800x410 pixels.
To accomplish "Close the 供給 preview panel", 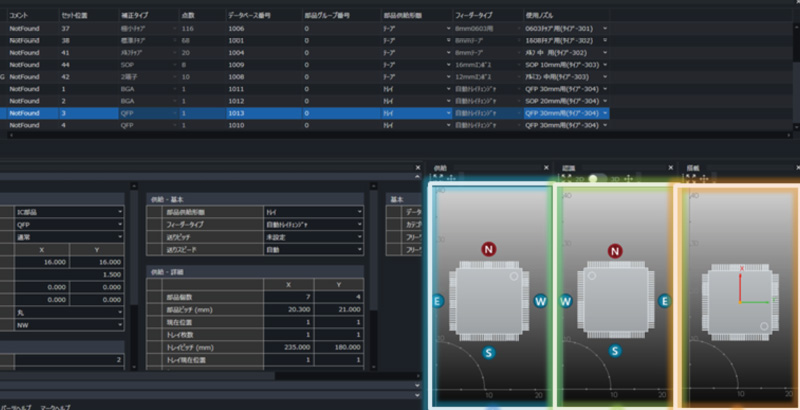I will click(546, 168).
